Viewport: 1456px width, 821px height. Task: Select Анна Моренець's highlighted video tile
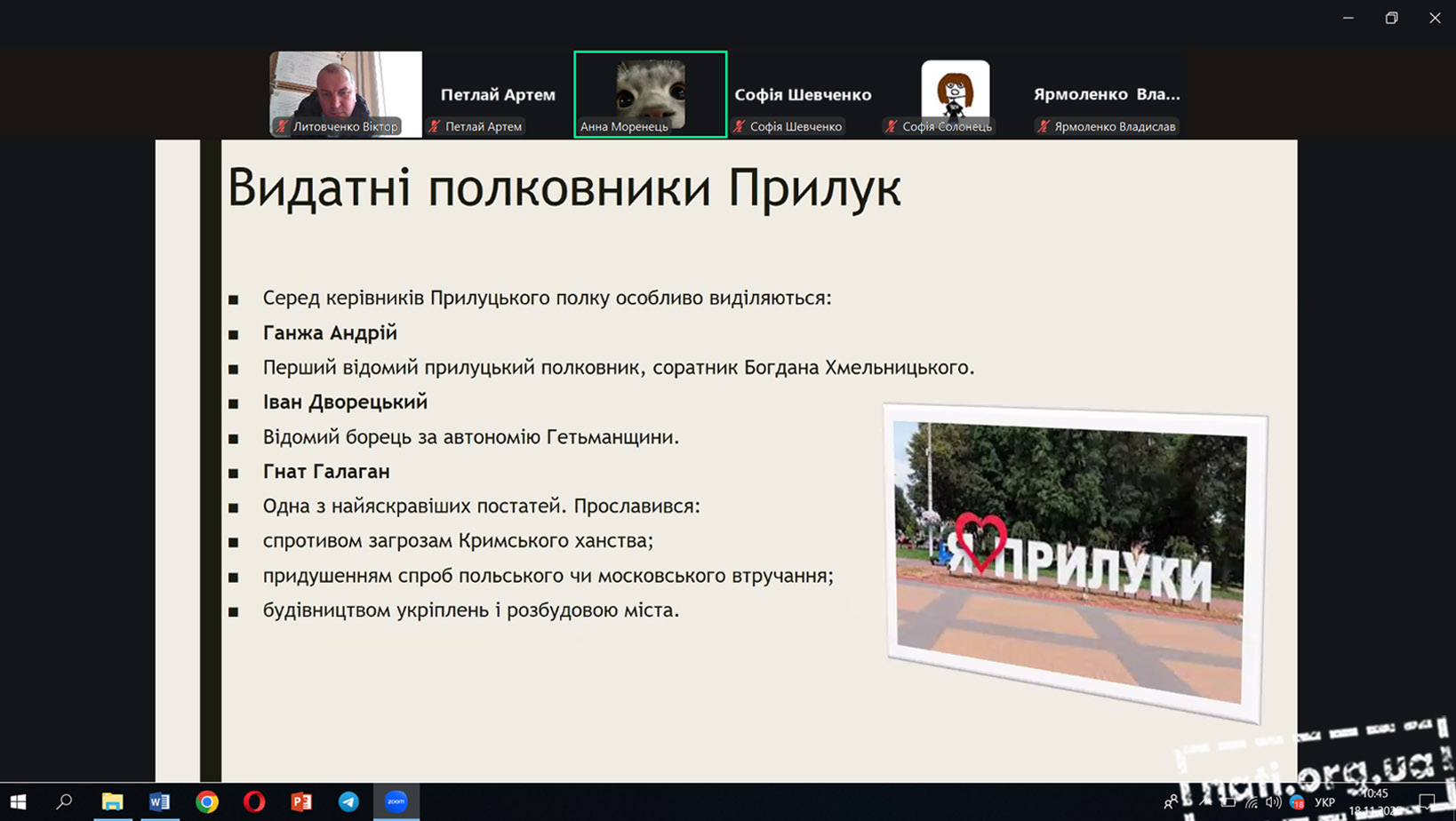pyautogui.click(x=650, y=93)
